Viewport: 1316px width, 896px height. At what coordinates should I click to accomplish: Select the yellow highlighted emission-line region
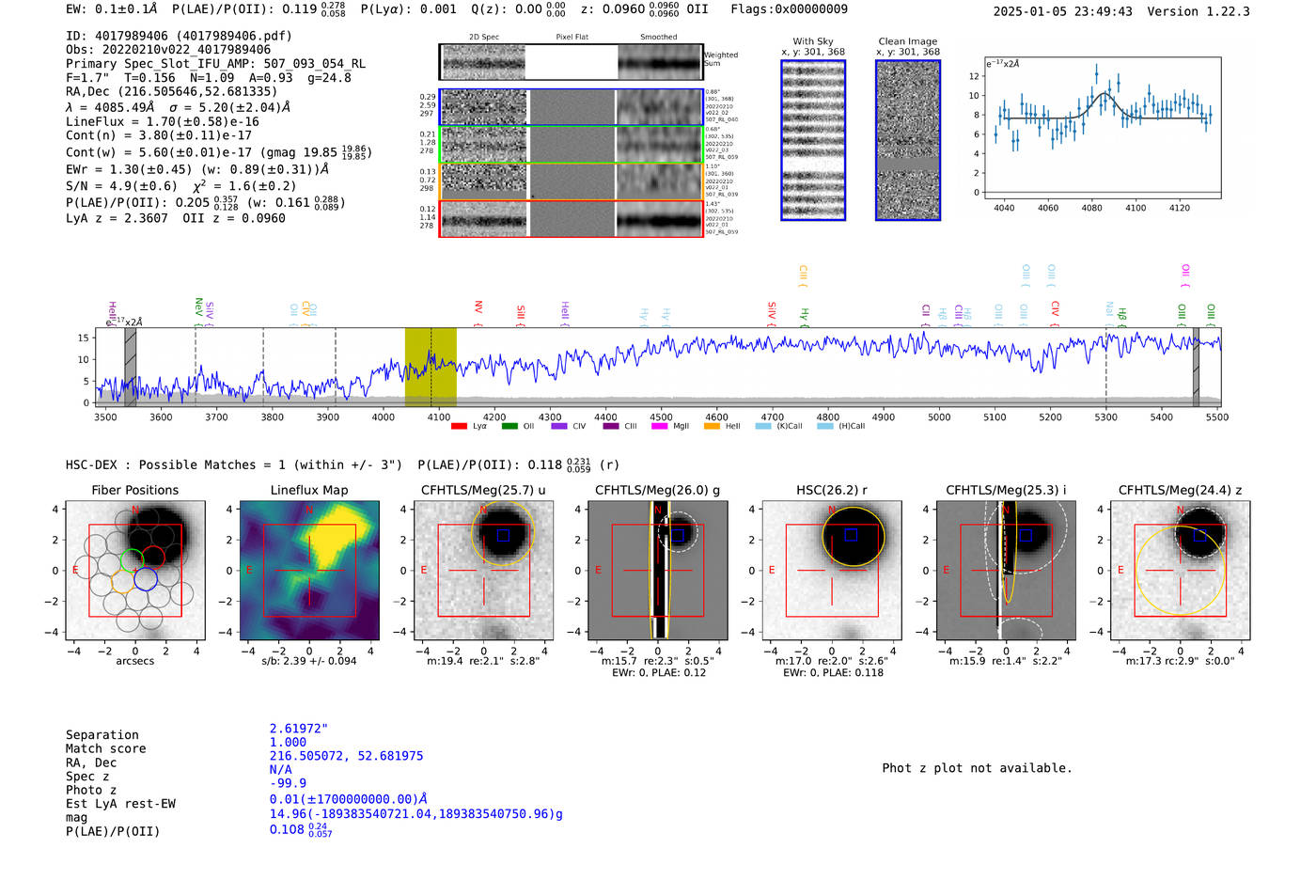click(x=431, y=367)
